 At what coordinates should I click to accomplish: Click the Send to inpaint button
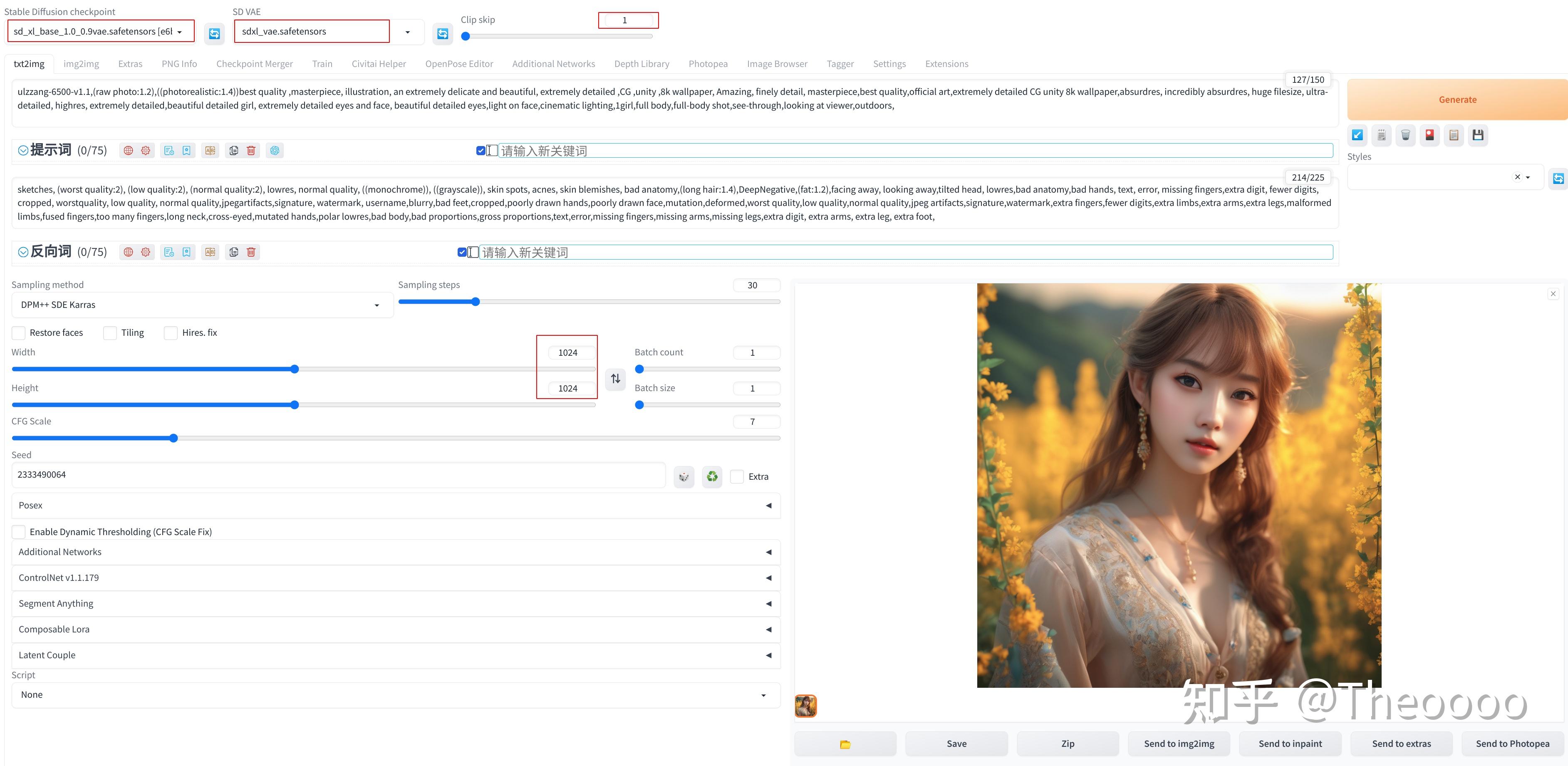[1290, 744]
